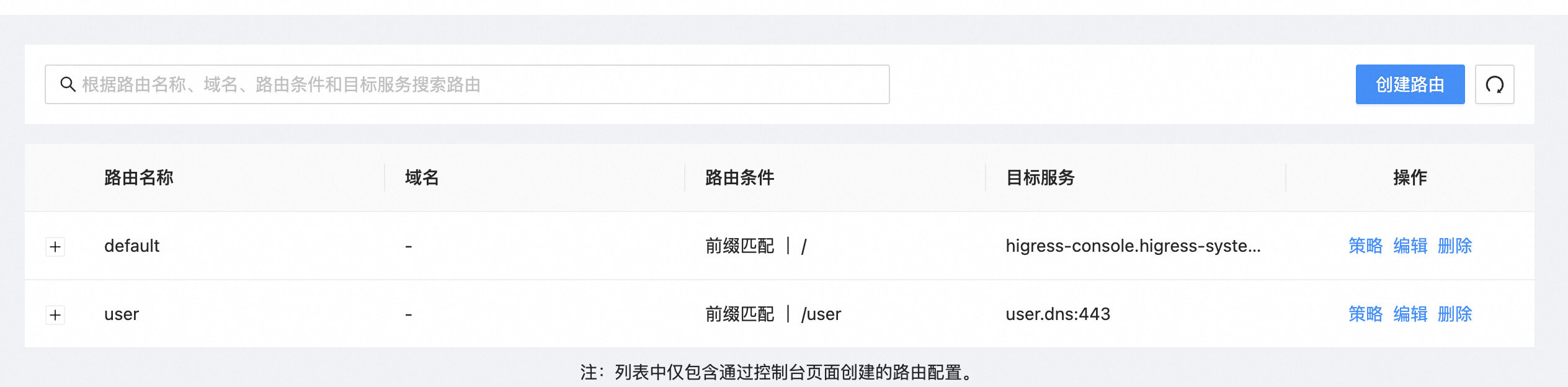Click 编辑 for the user route
Screen dimensions: 1568x387
[x=1410, y=314]
